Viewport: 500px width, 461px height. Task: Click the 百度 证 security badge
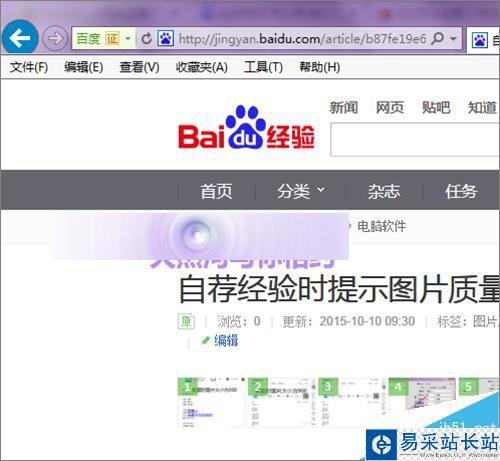pos(98,39)
